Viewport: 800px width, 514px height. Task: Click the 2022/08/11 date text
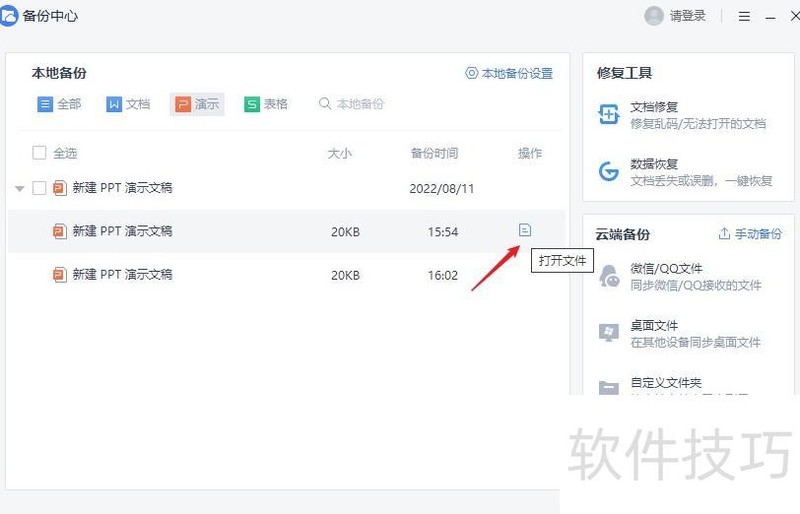click(x=442, y=189)
